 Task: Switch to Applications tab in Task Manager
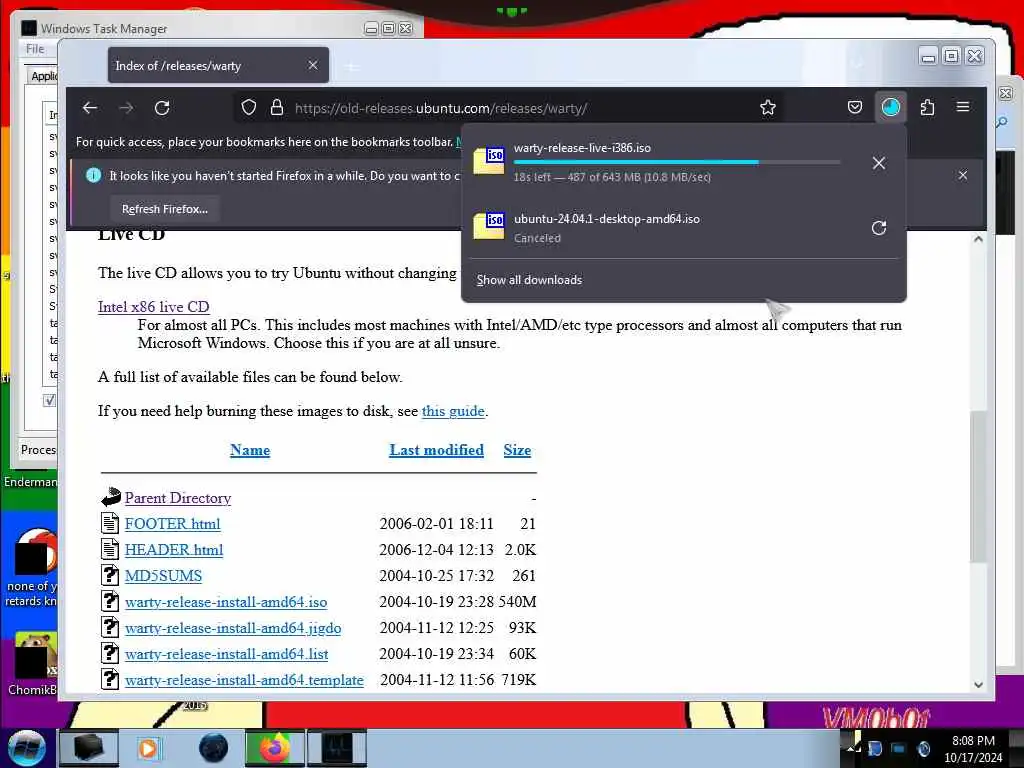(x=44, y=76)
